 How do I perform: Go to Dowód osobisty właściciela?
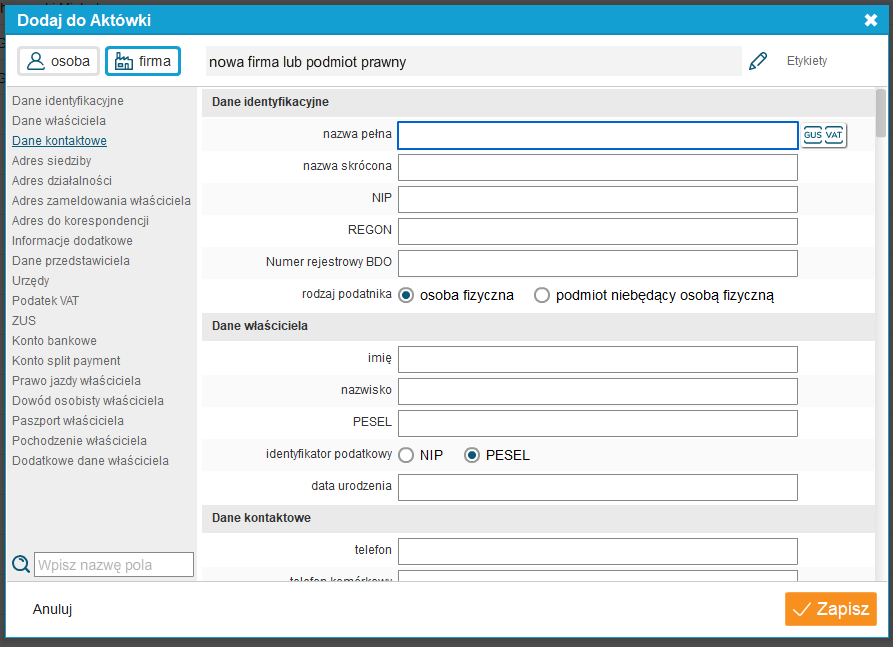[x=88, y=400]
